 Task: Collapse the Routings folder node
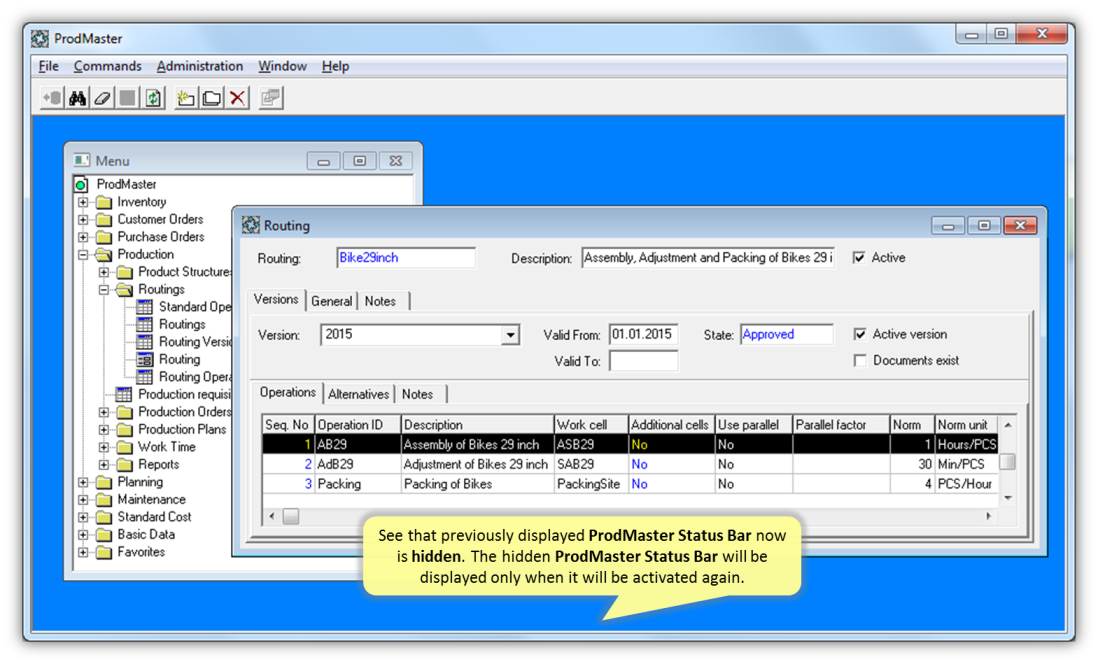pyautogui.click(x=104, y=290)
